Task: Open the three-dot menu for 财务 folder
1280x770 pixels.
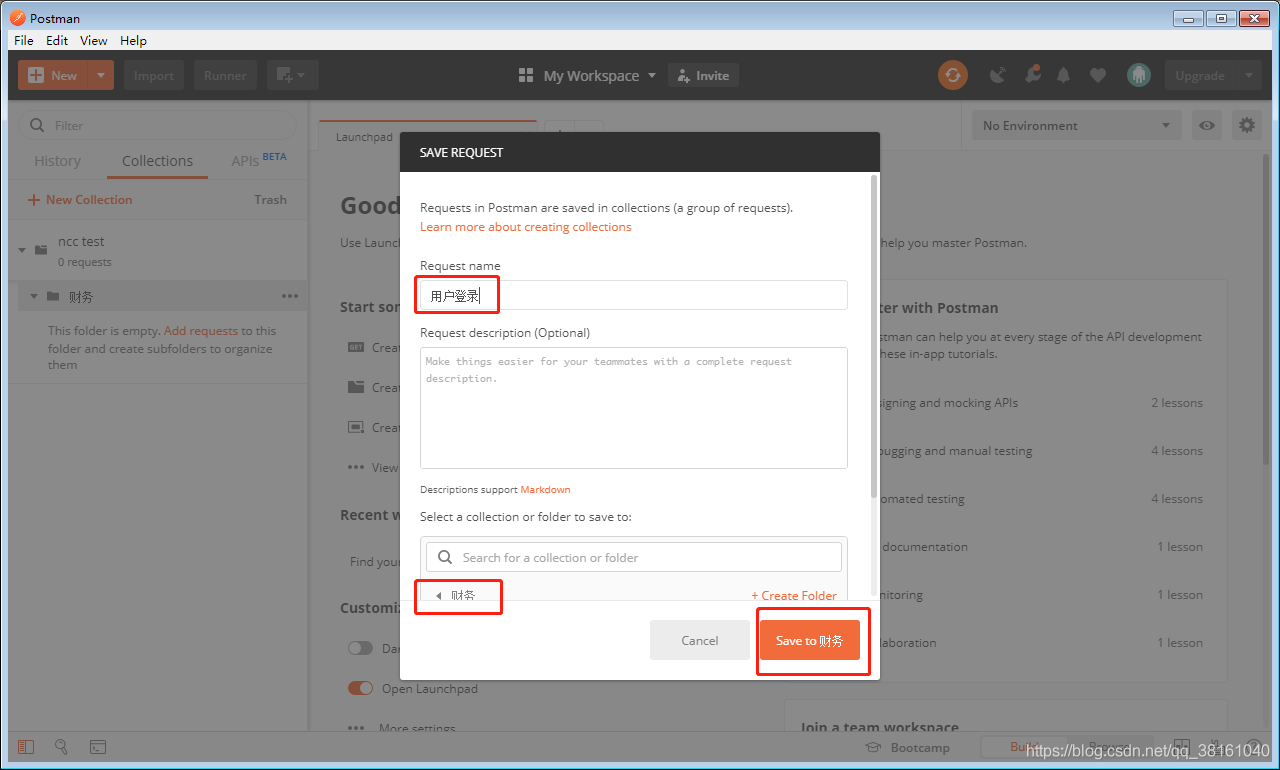Action: click(290, 296)
